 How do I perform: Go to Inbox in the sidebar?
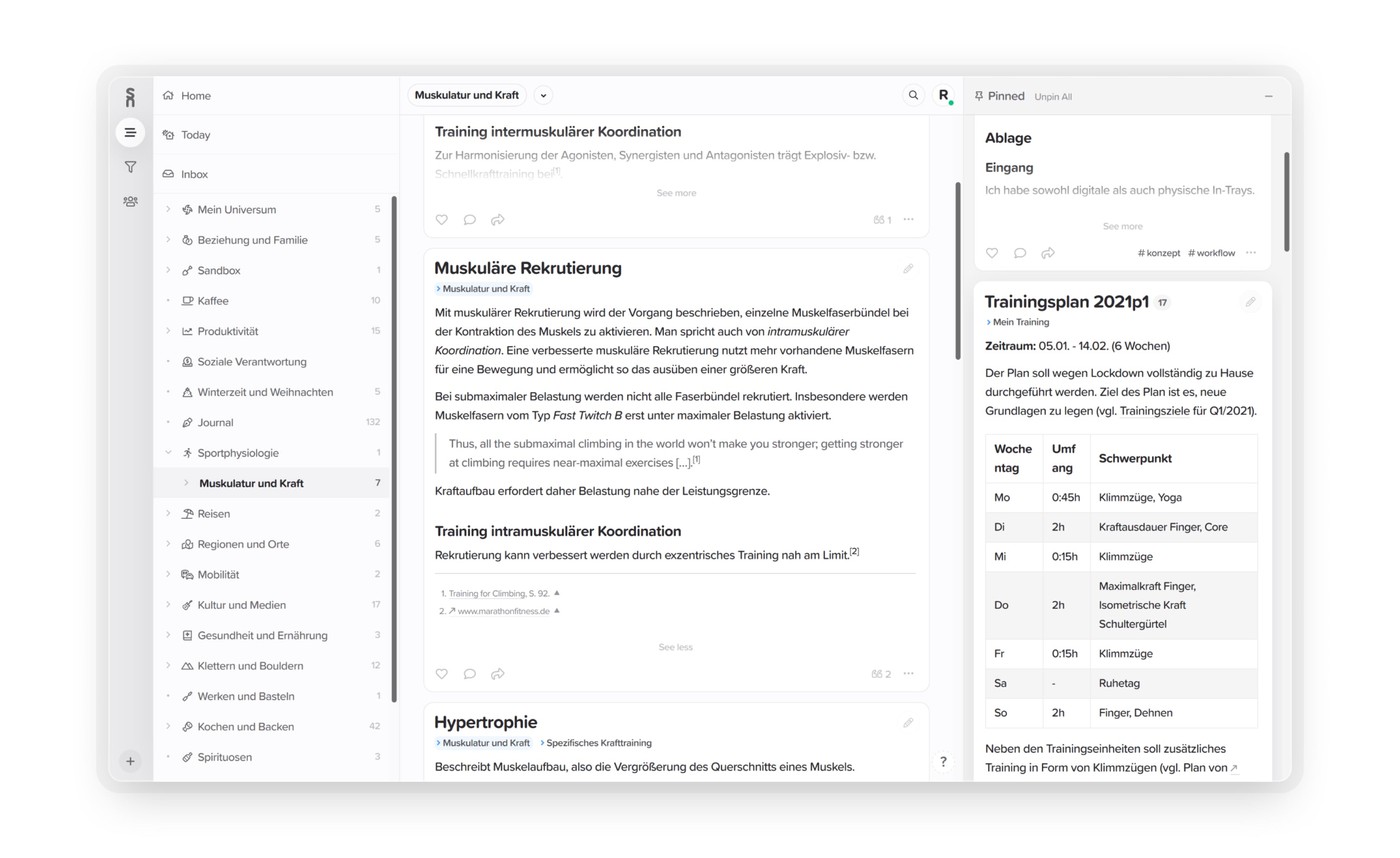(x=194, y=174)
